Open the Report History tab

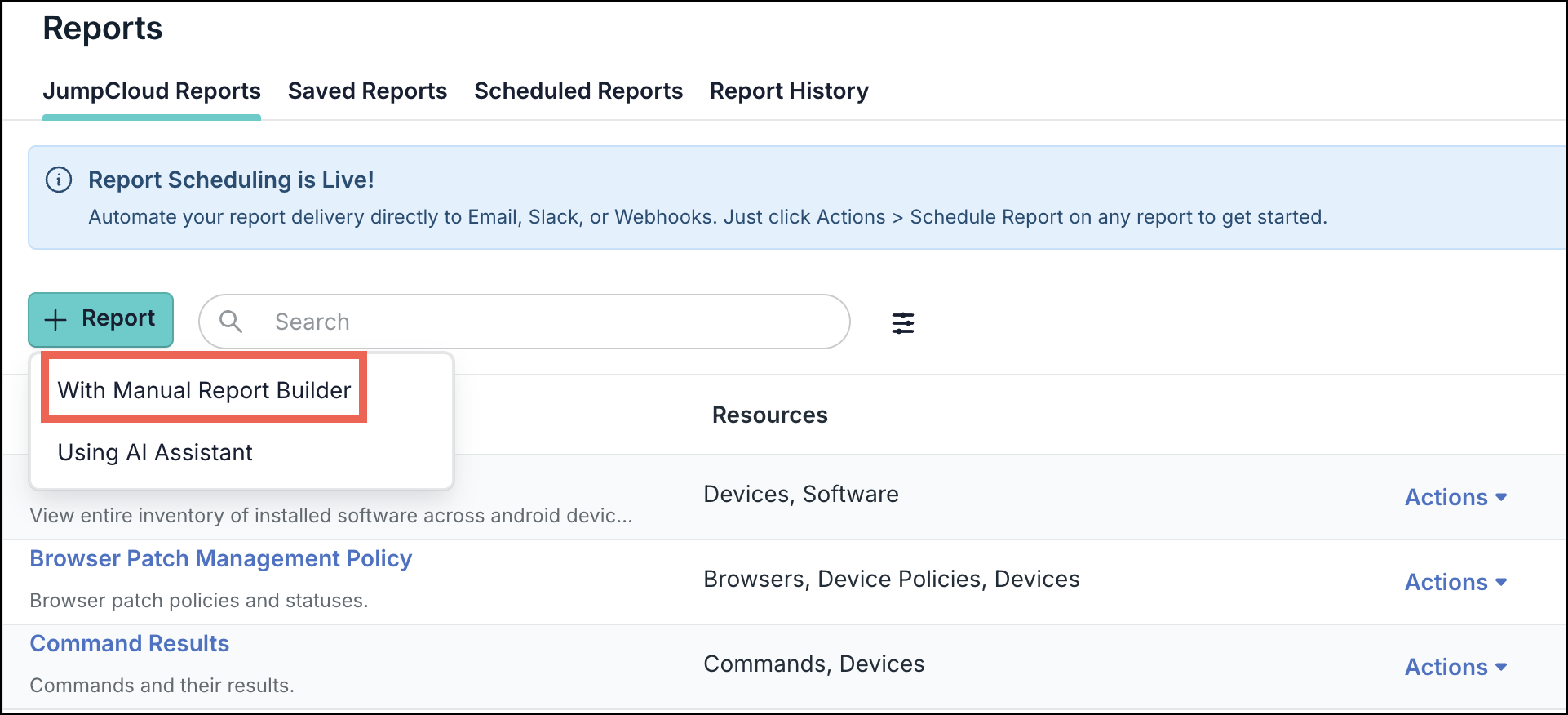pyautogui.click(x=789, y=91)
